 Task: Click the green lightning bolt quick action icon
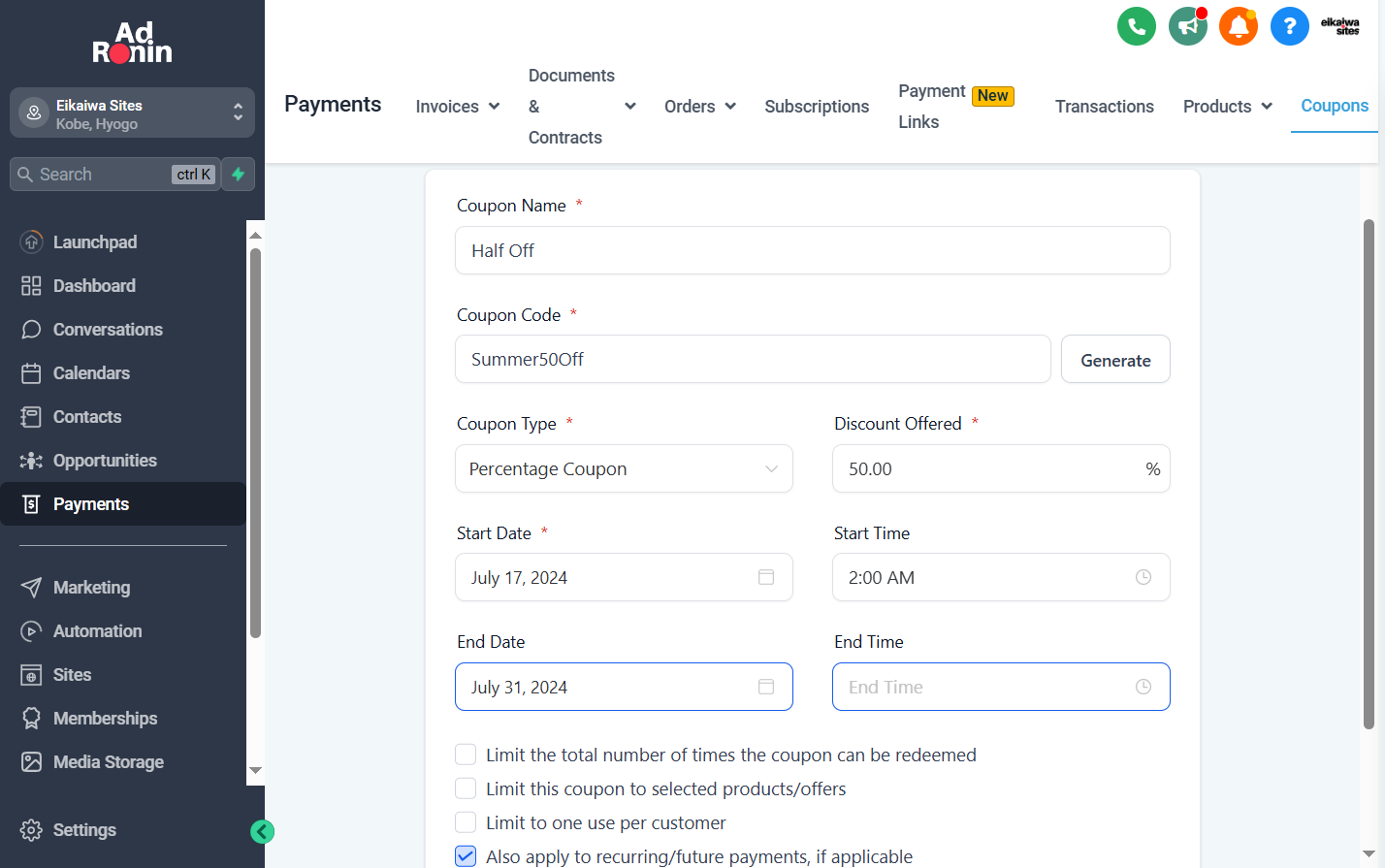coord(238,175)
